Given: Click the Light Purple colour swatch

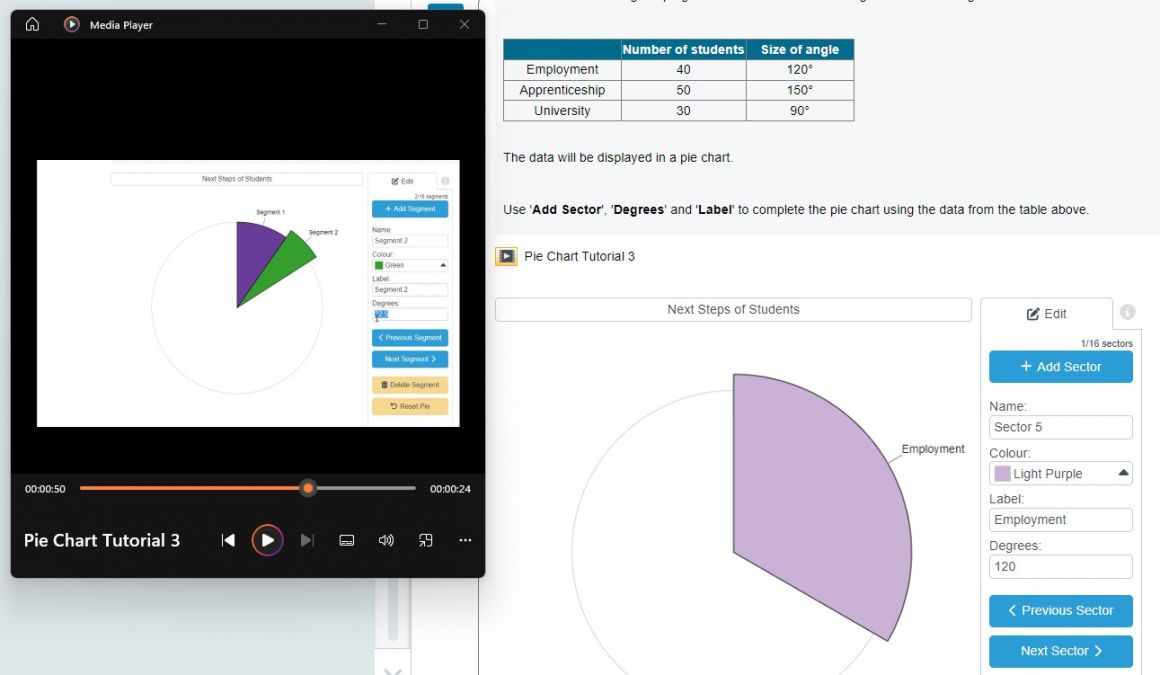Looking at the screenshot, I should click(x=1002, y=473).
